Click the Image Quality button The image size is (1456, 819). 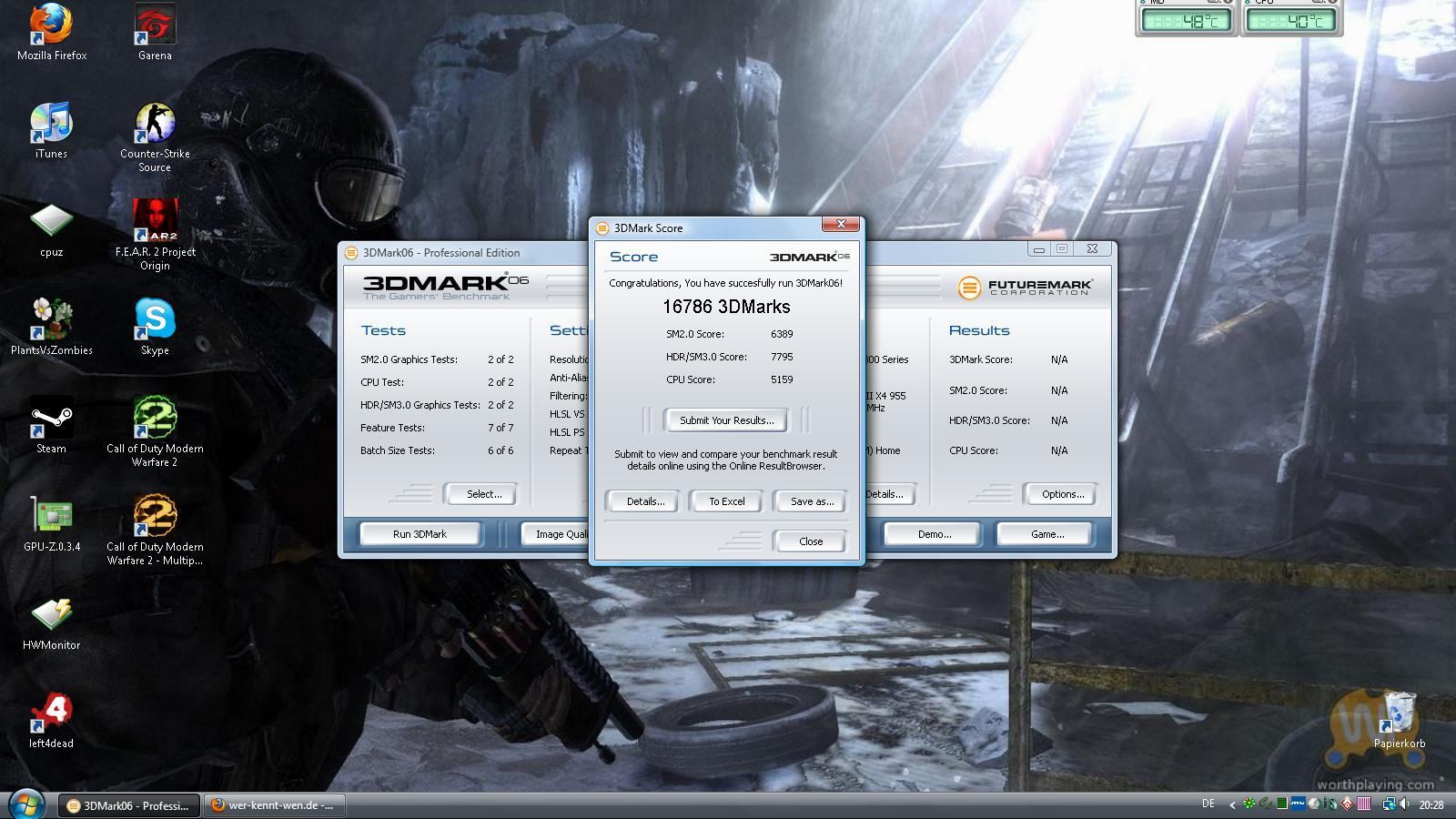pyautogui.click(x=555, y=534)
